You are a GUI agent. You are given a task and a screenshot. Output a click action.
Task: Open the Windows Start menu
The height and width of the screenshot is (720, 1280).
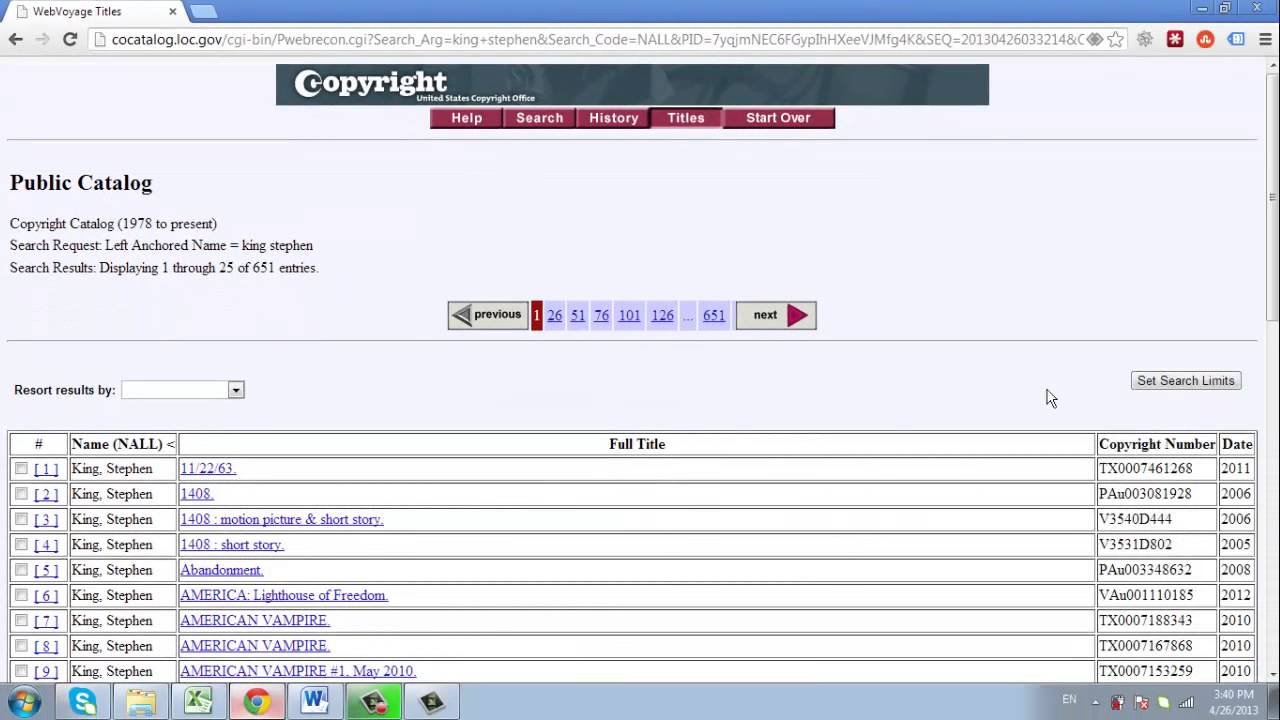pyautogui.click(x=24, y=702)
